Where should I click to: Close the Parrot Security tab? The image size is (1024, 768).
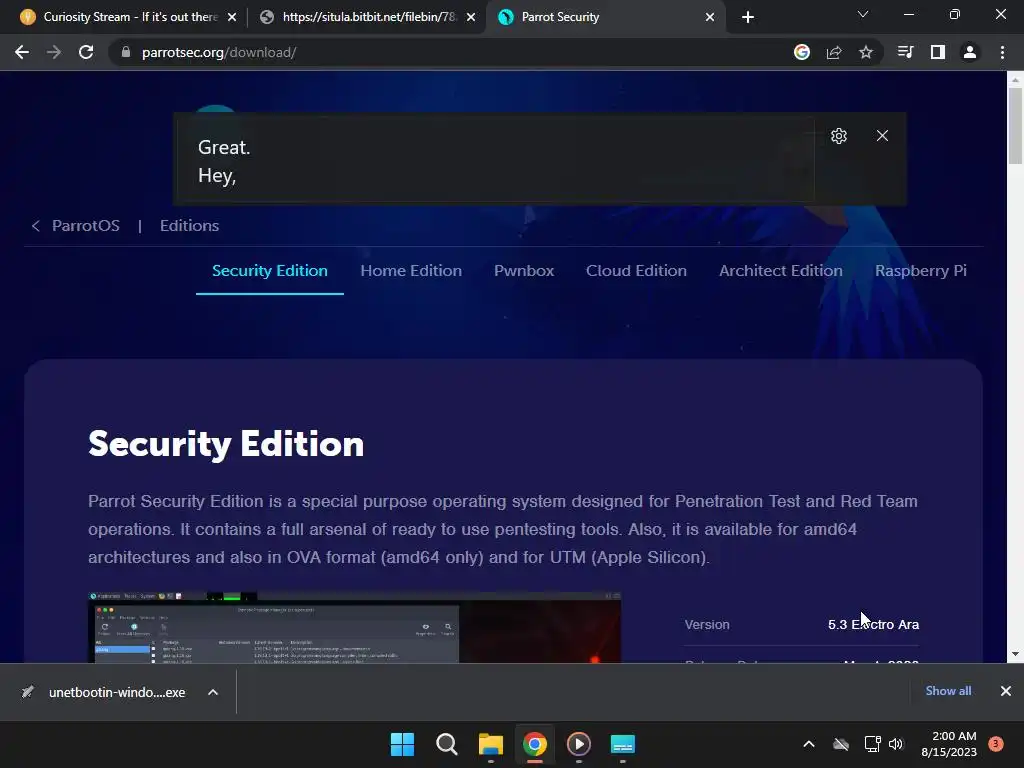[x=710, y=17]
